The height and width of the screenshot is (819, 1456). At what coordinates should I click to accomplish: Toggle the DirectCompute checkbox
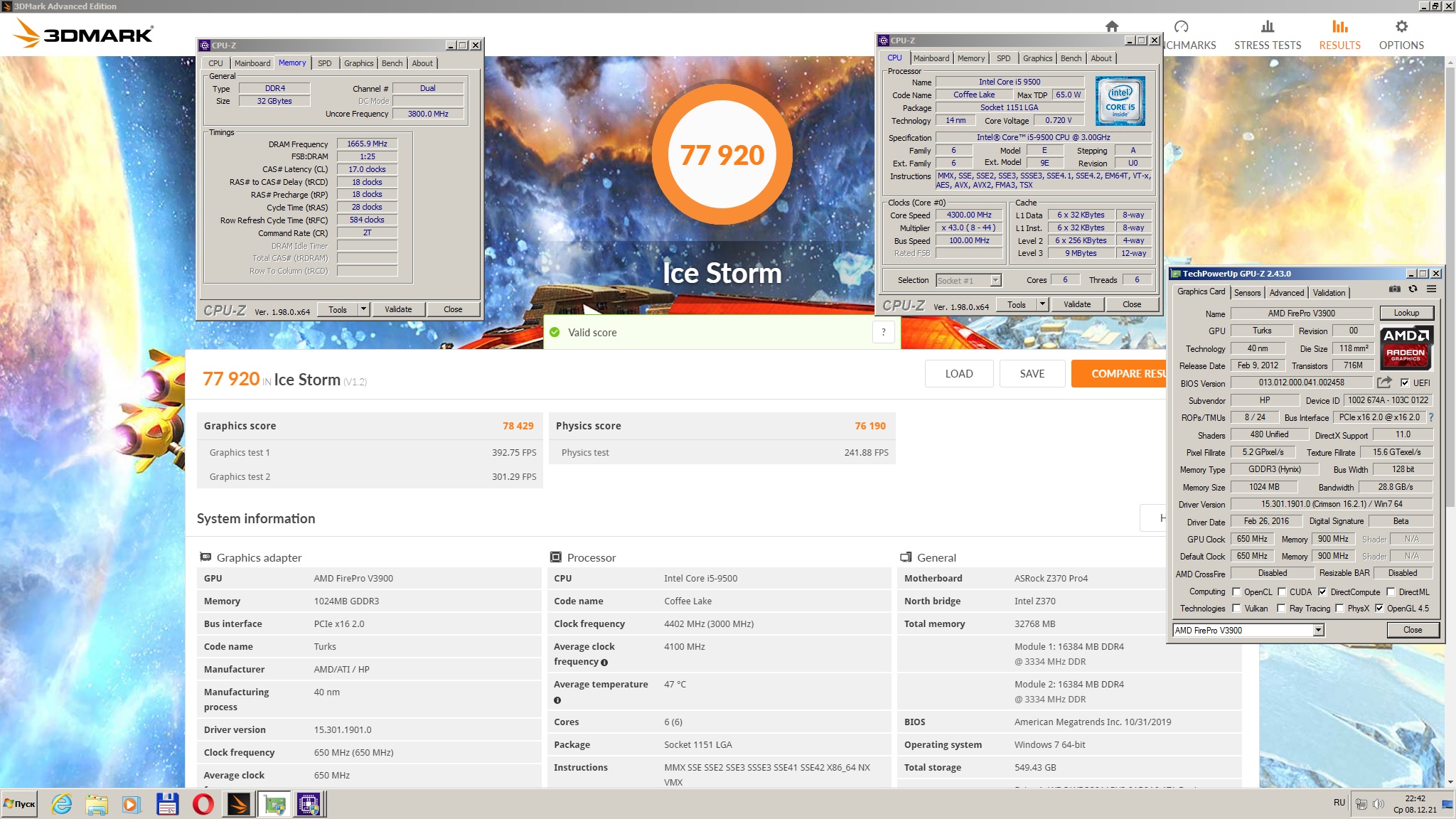pyautogui.click(x=1322, y=591)
